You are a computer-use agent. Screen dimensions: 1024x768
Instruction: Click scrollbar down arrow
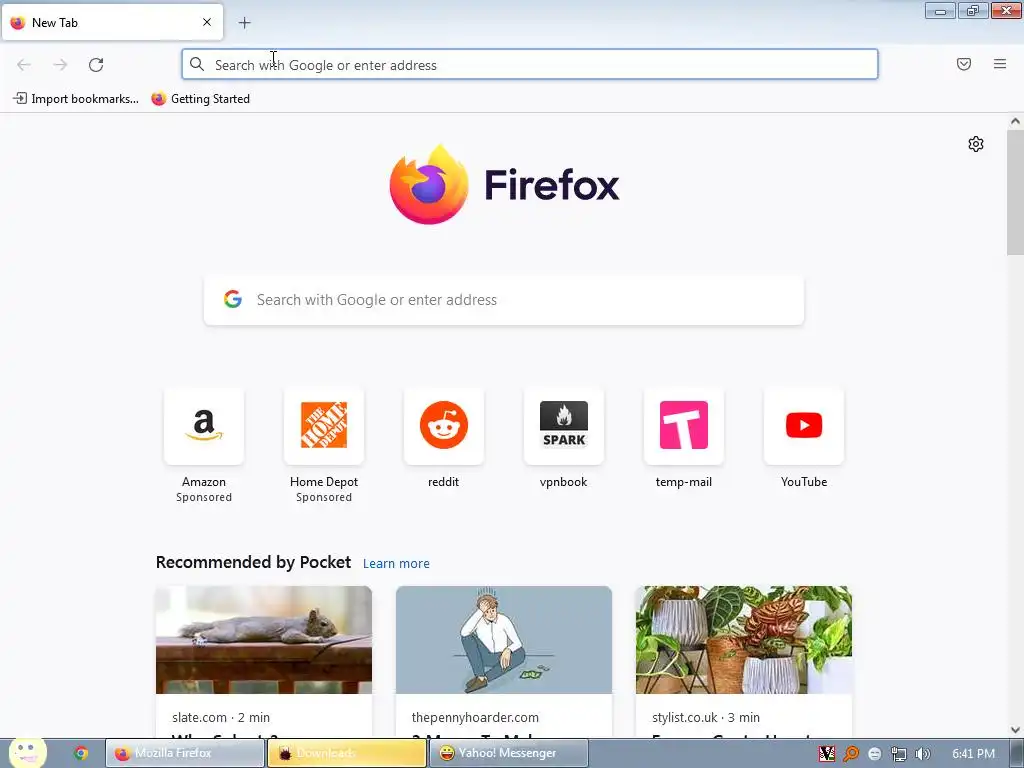(x=1015, y=730)
